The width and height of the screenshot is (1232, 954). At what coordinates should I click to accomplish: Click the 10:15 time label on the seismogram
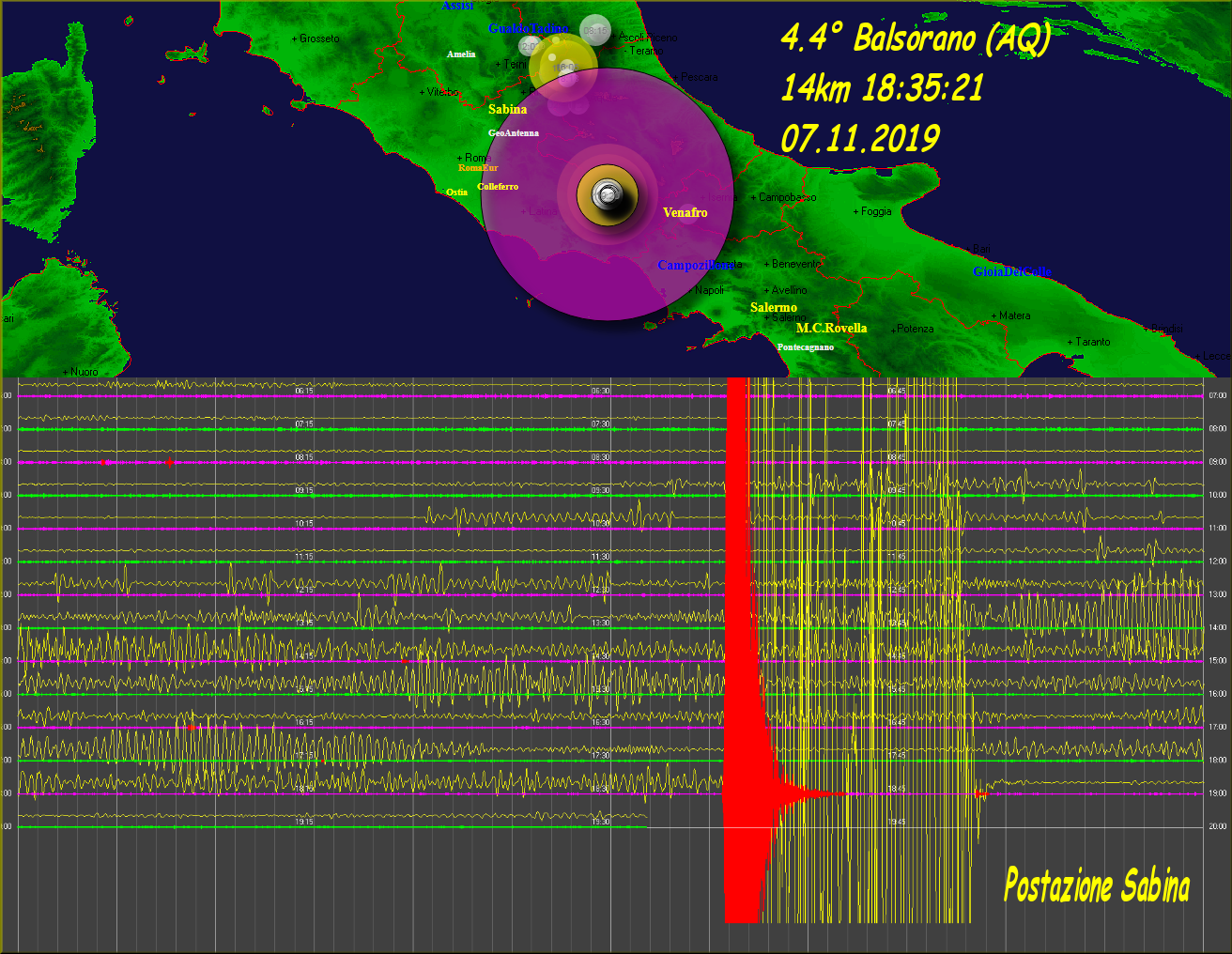pos(304,524)
